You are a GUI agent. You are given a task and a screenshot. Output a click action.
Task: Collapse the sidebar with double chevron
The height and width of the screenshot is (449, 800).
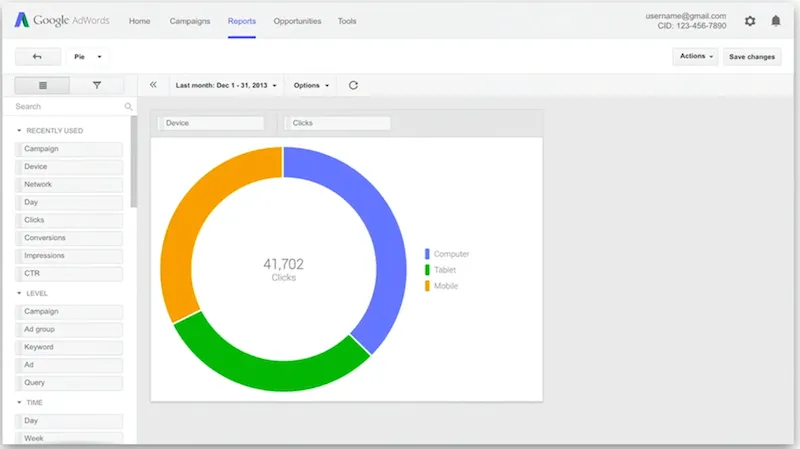pyautogui.click(x=153, y=85)
